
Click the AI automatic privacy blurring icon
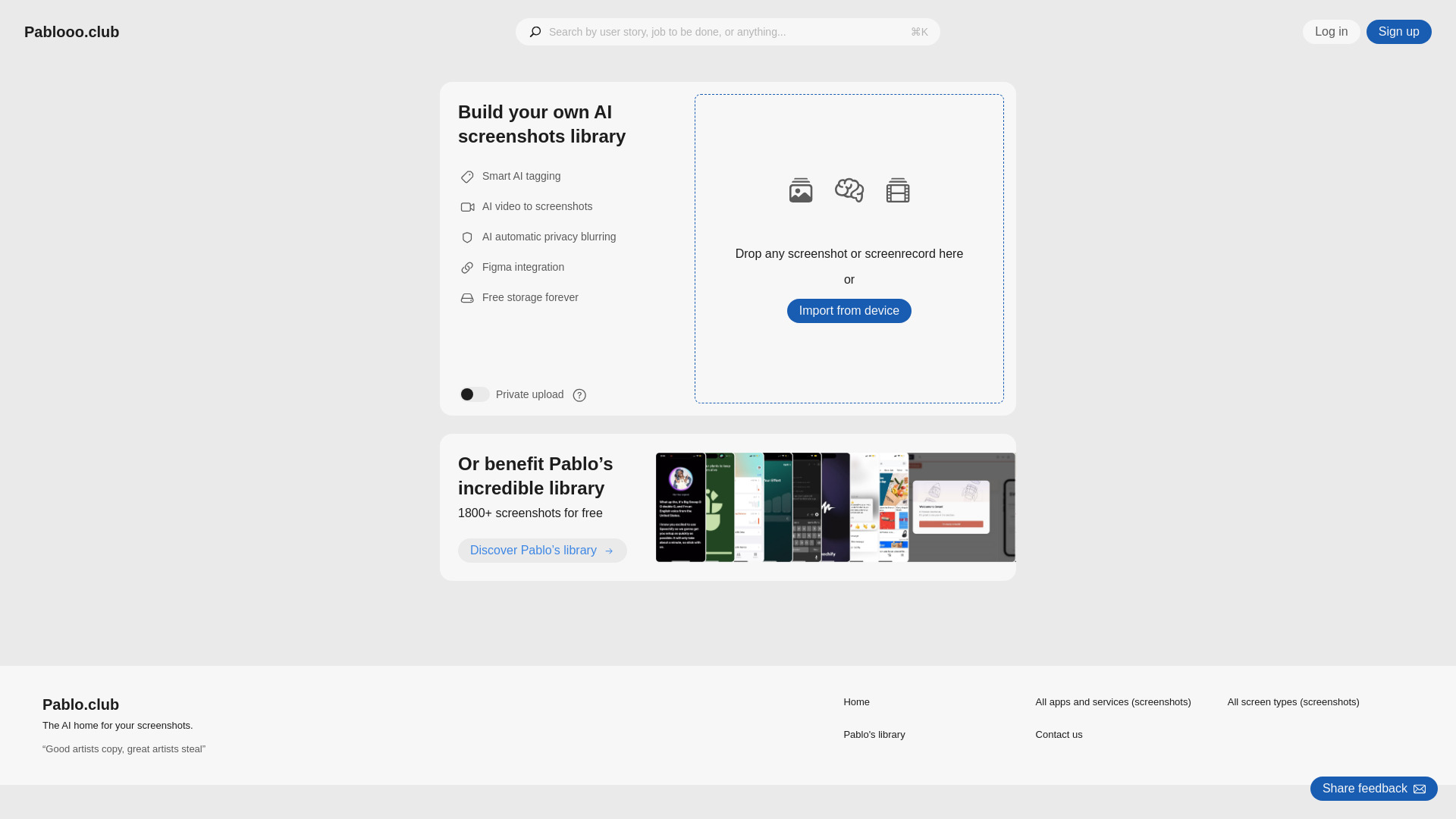(466, 237)
